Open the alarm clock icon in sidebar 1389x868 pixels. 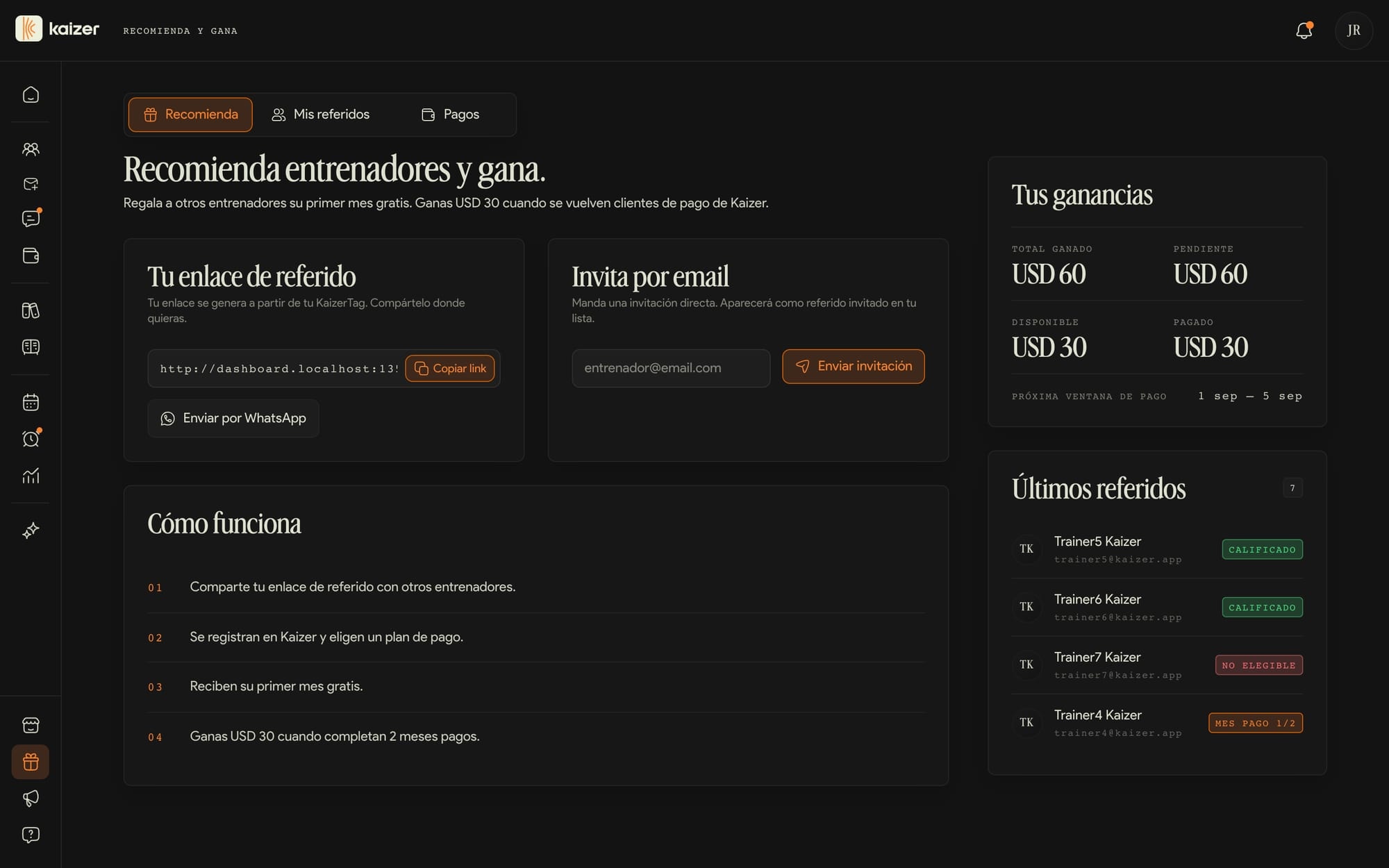31,439
